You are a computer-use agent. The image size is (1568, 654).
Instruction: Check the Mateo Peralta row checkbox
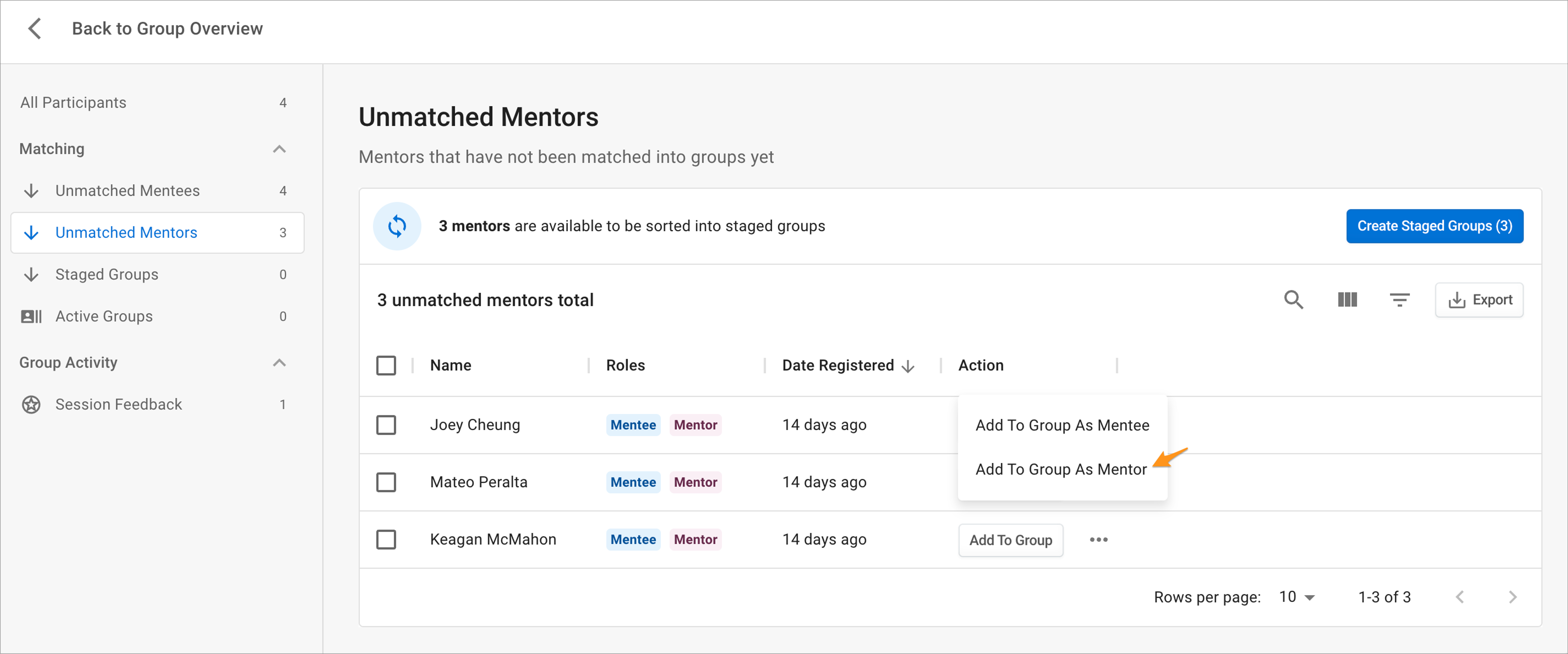[x=386, y=482]
